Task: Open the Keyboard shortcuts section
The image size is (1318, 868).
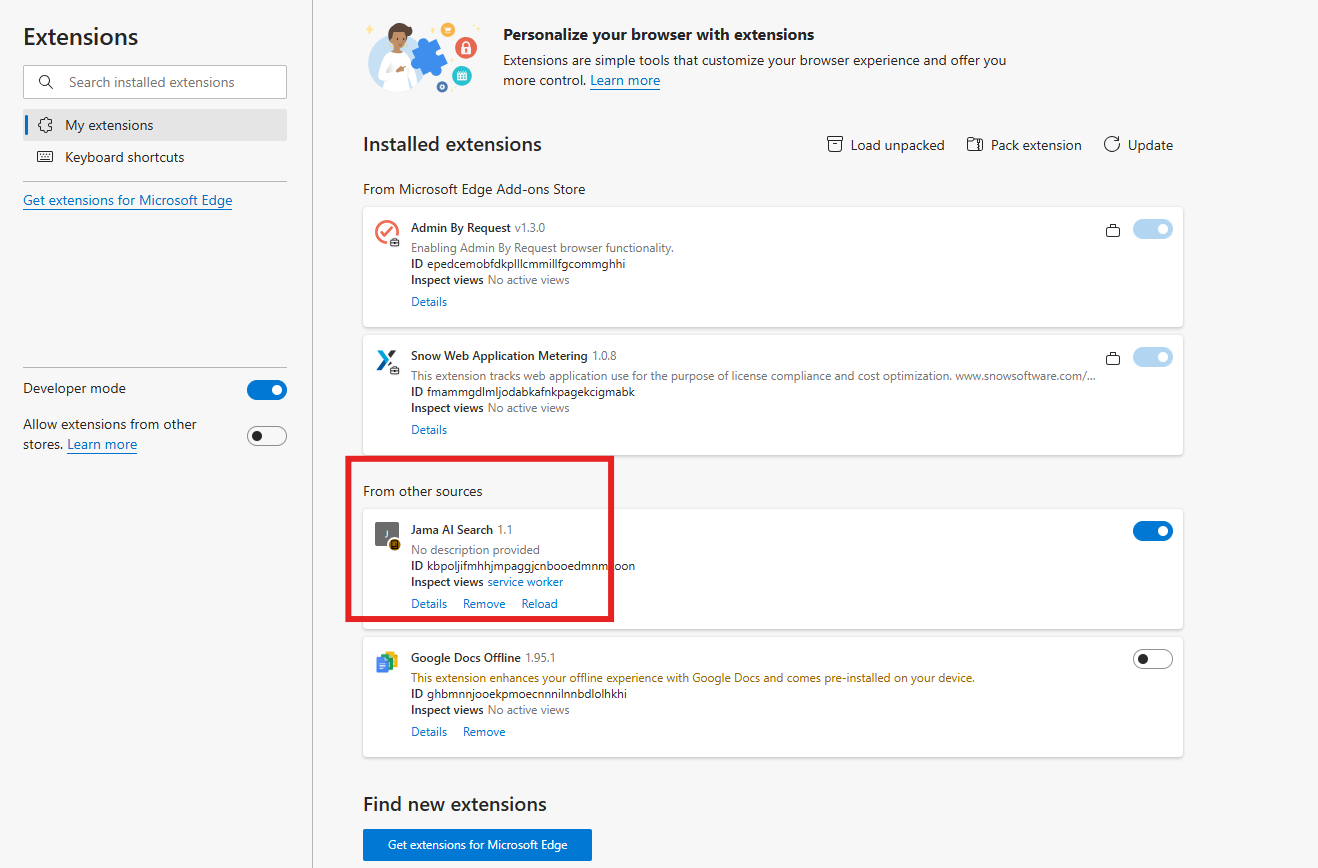Action: [x=155, y=157]
